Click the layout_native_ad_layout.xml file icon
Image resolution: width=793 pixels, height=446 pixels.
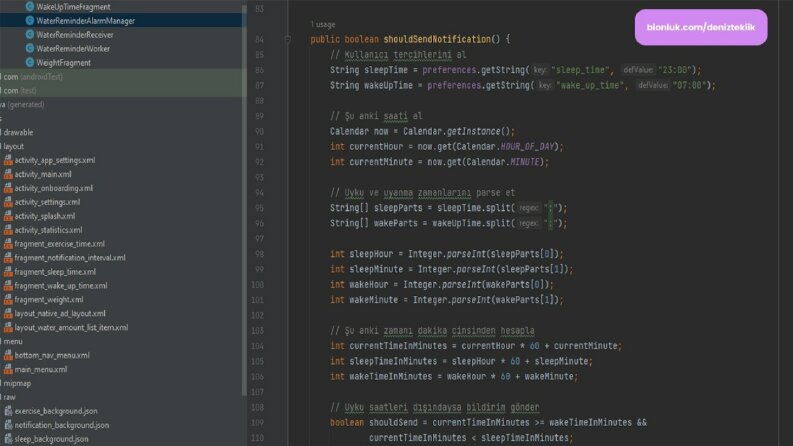click(8, 314)
